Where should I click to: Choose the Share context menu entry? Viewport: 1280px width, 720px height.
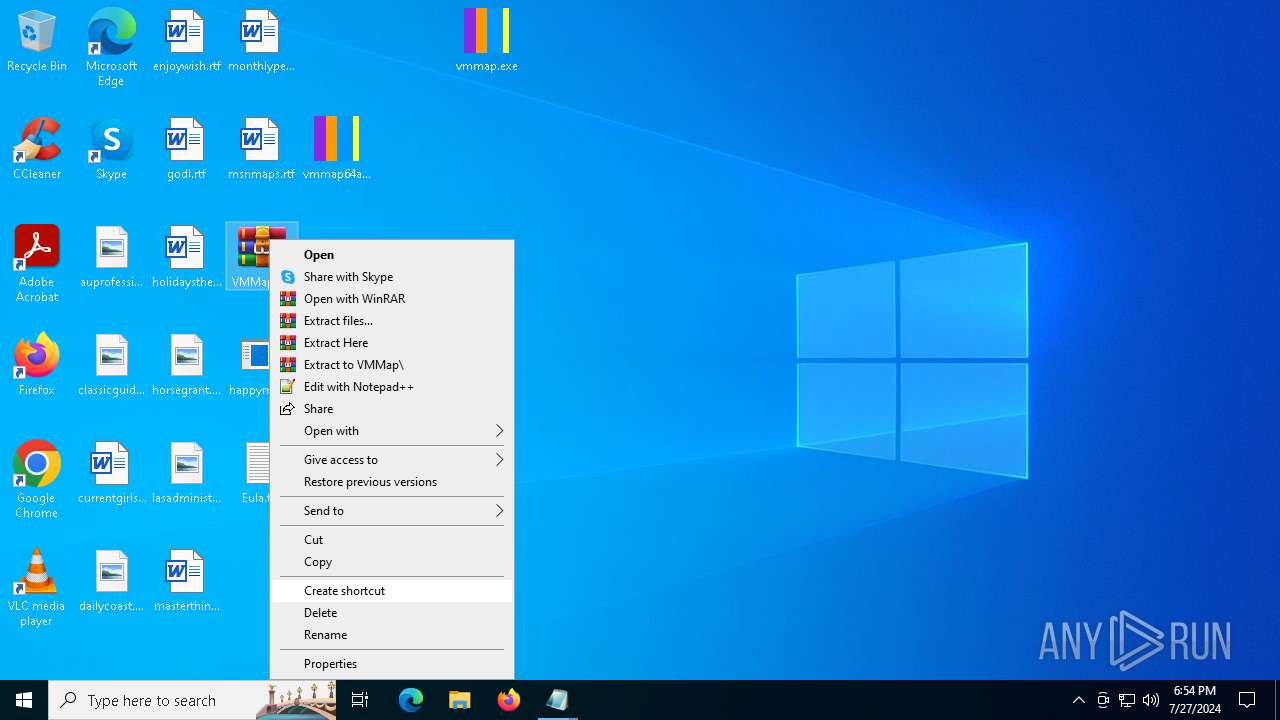[x=392, y=409]
